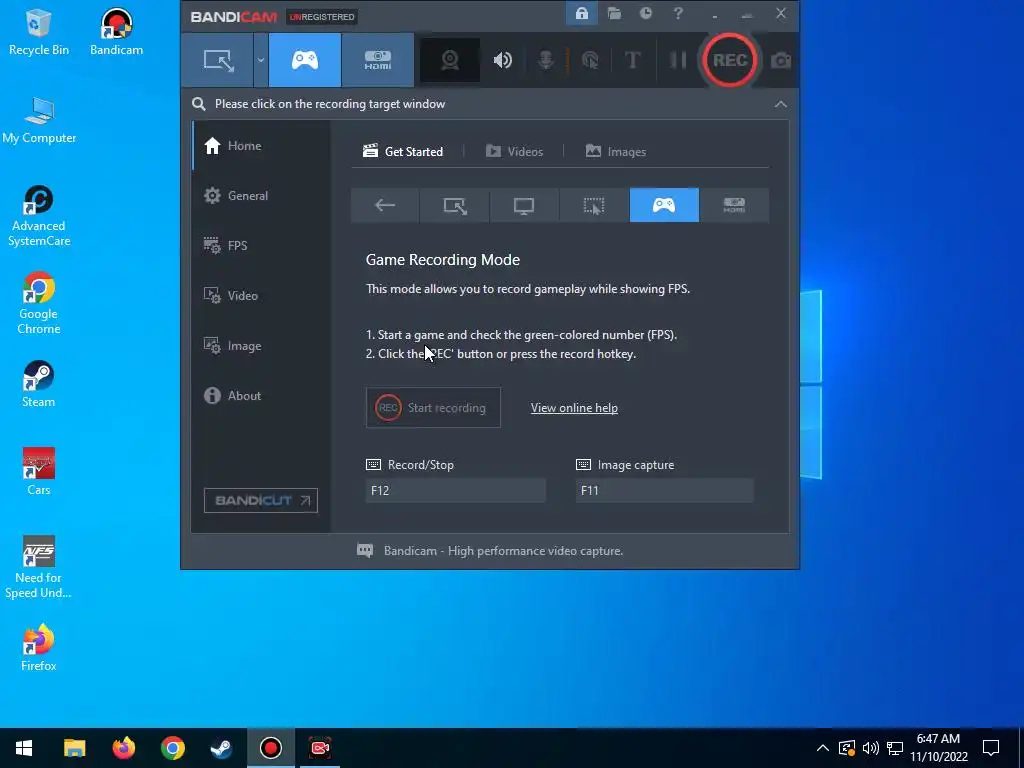Open Home in the sidebar
The image size is (1024, 768).
point(261,146)
